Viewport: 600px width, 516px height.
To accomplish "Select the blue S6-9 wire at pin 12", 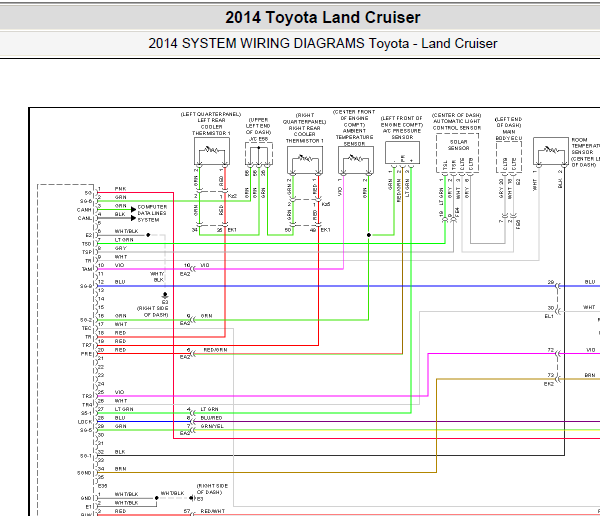I will tap(325, 286).
